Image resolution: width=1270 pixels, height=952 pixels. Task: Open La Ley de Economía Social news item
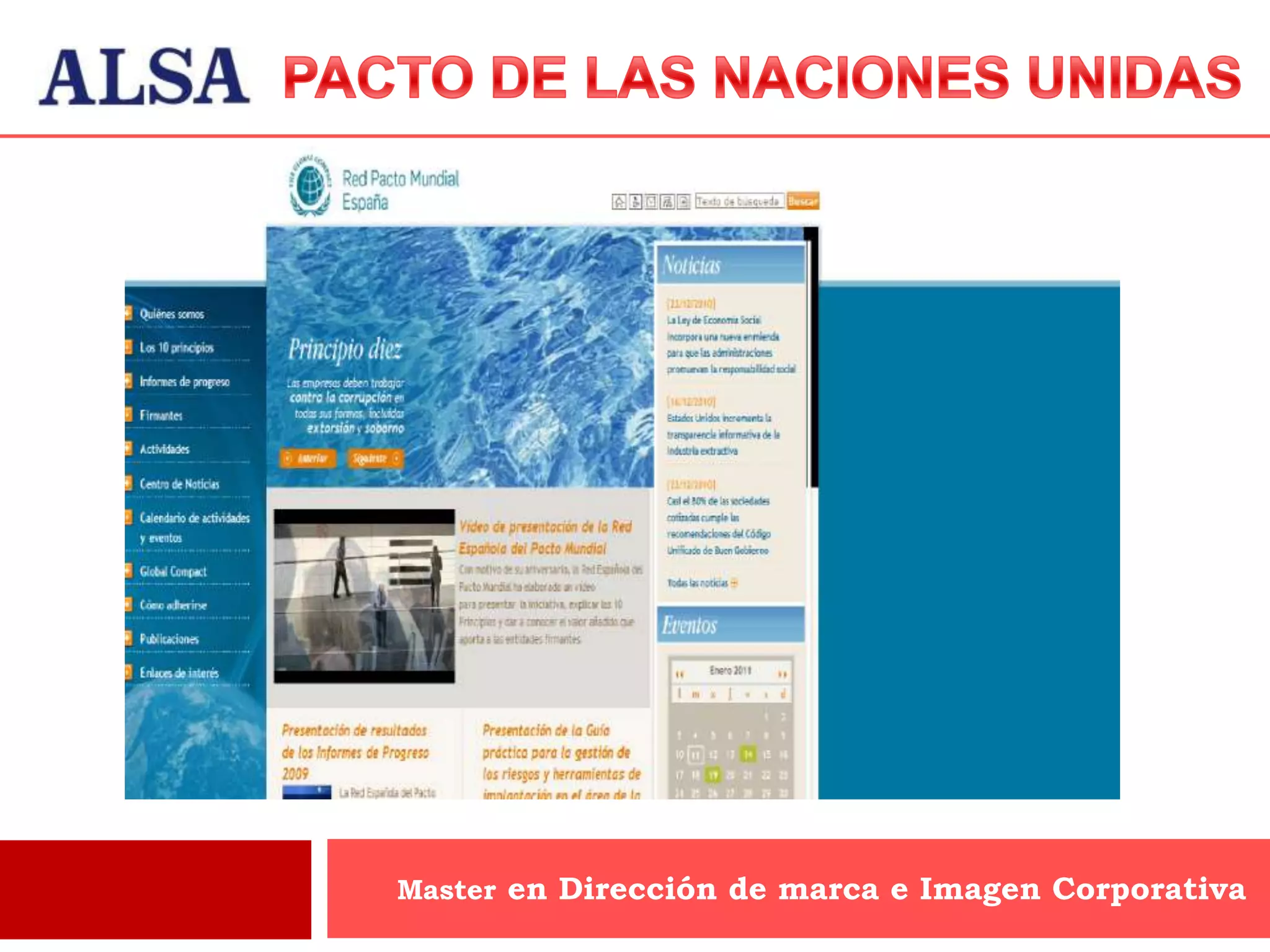click(x=730, y=344)
